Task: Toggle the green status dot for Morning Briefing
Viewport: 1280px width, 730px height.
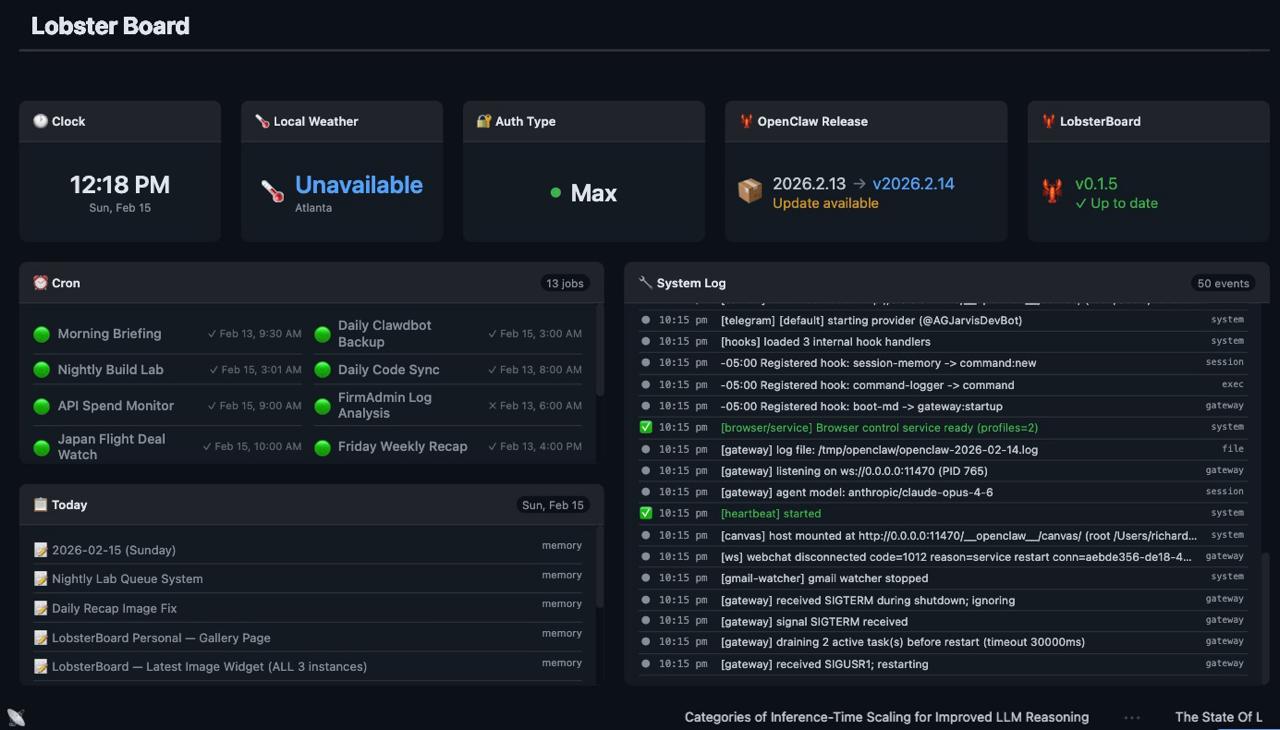Action: tap(41, 333)
